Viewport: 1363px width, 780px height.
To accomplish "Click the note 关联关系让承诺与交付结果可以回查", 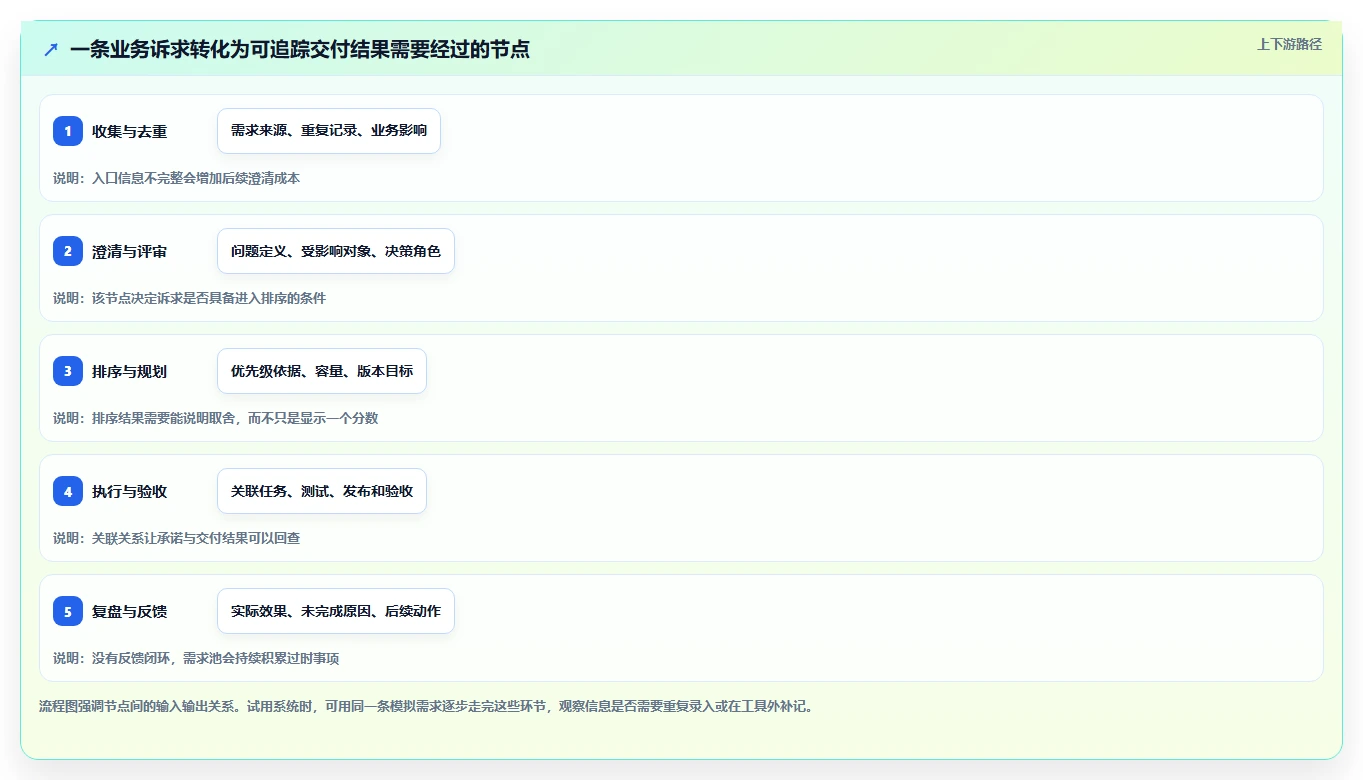I will (x=176, y=538).
